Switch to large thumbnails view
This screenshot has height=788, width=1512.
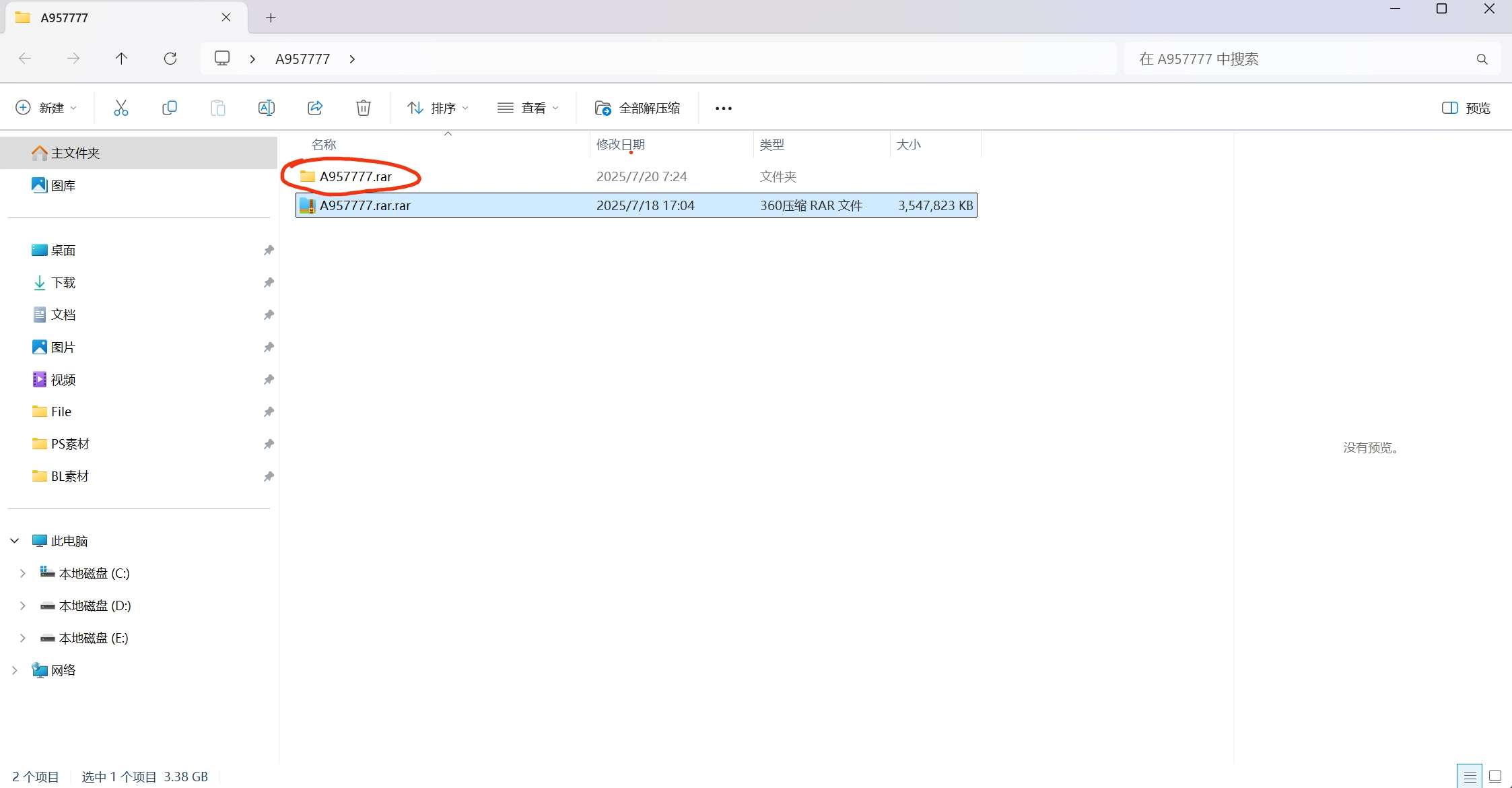(1495, 777)
